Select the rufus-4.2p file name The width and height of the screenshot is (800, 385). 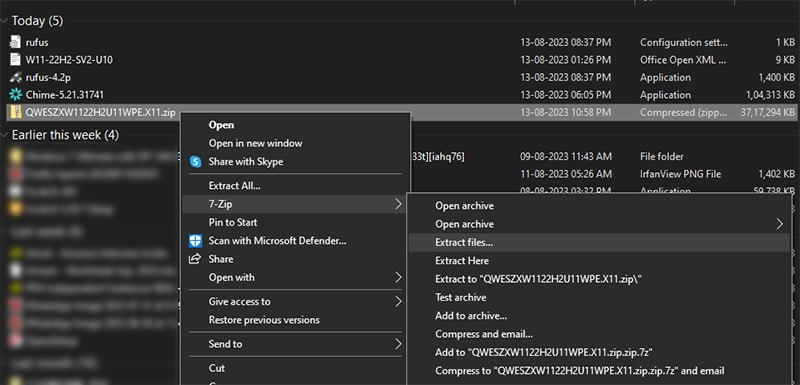click(x=48, y=78)
